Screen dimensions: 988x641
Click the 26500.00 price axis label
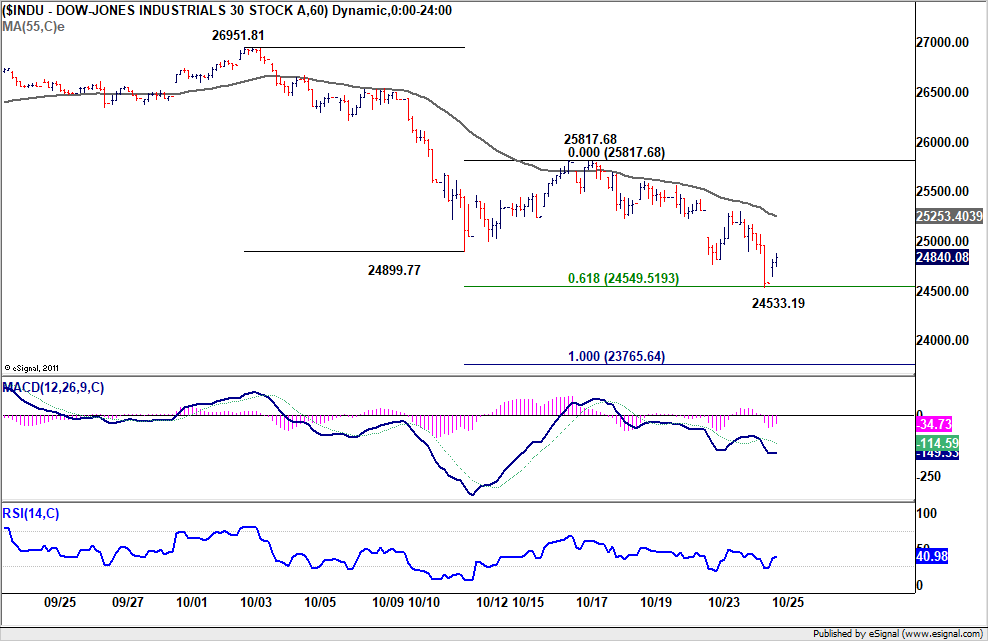pos(942,93)
